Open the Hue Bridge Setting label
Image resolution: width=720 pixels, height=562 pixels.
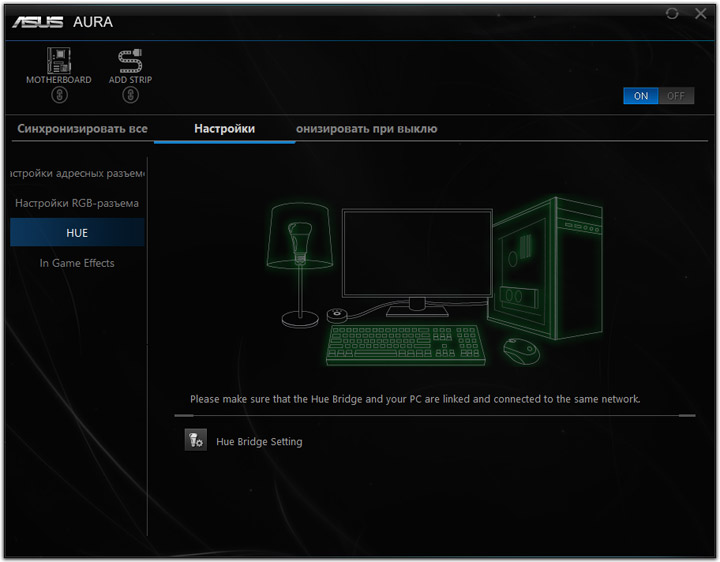coord(259,442)
